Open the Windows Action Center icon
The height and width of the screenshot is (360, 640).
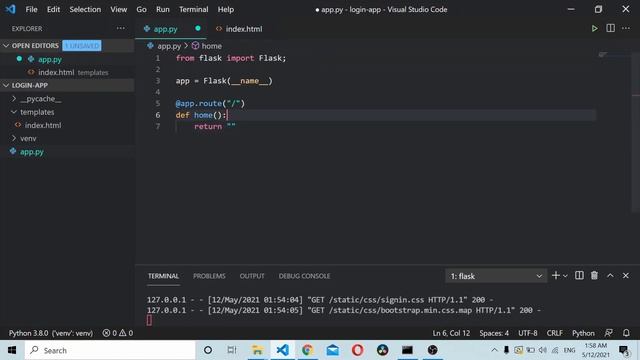[x=624, y=350]
